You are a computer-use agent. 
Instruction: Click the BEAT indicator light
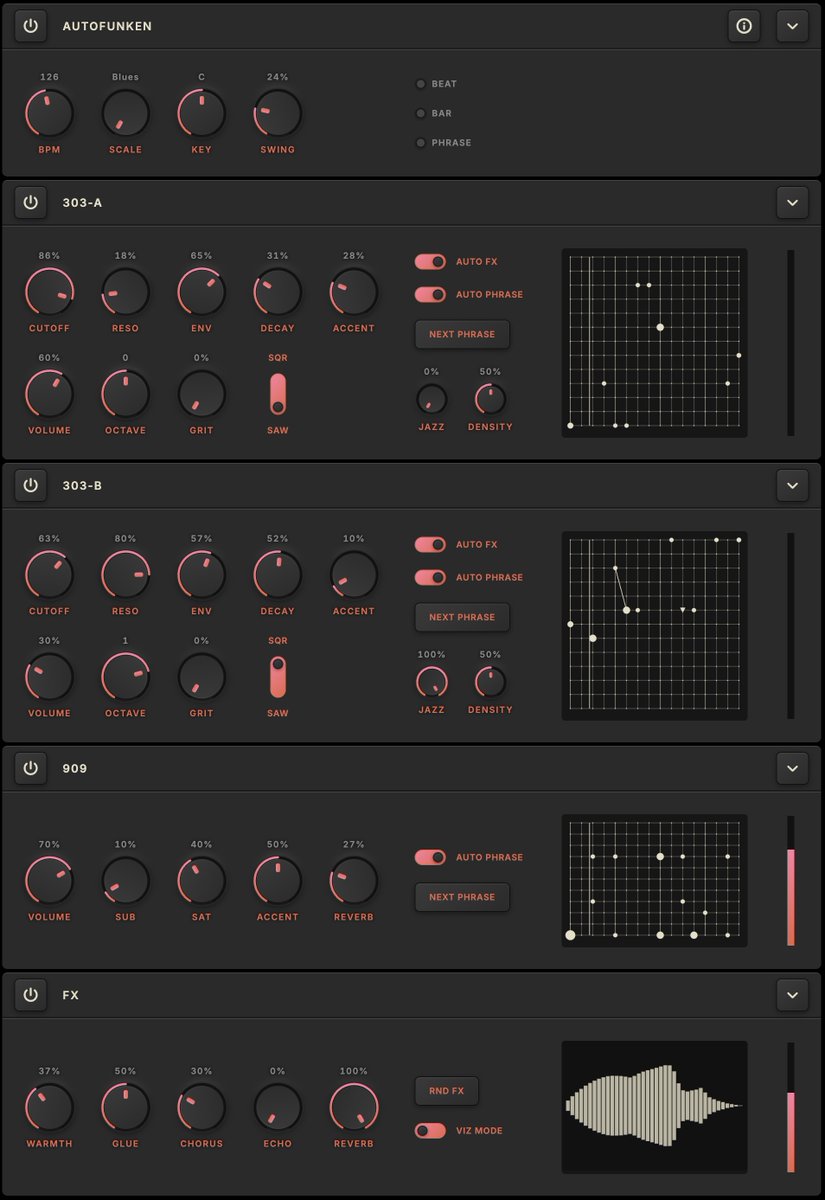tap(420, 84)
